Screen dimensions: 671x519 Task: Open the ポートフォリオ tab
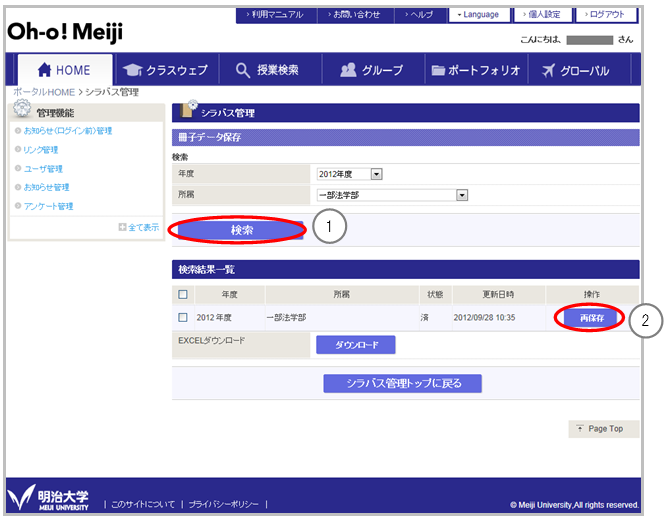pos(476,70)
